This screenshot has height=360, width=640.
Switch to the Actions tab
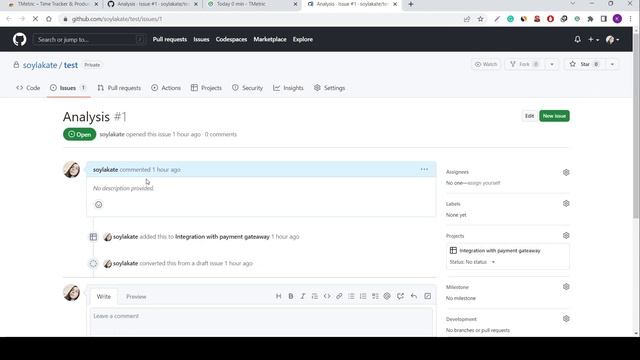(x=166, y=88)
